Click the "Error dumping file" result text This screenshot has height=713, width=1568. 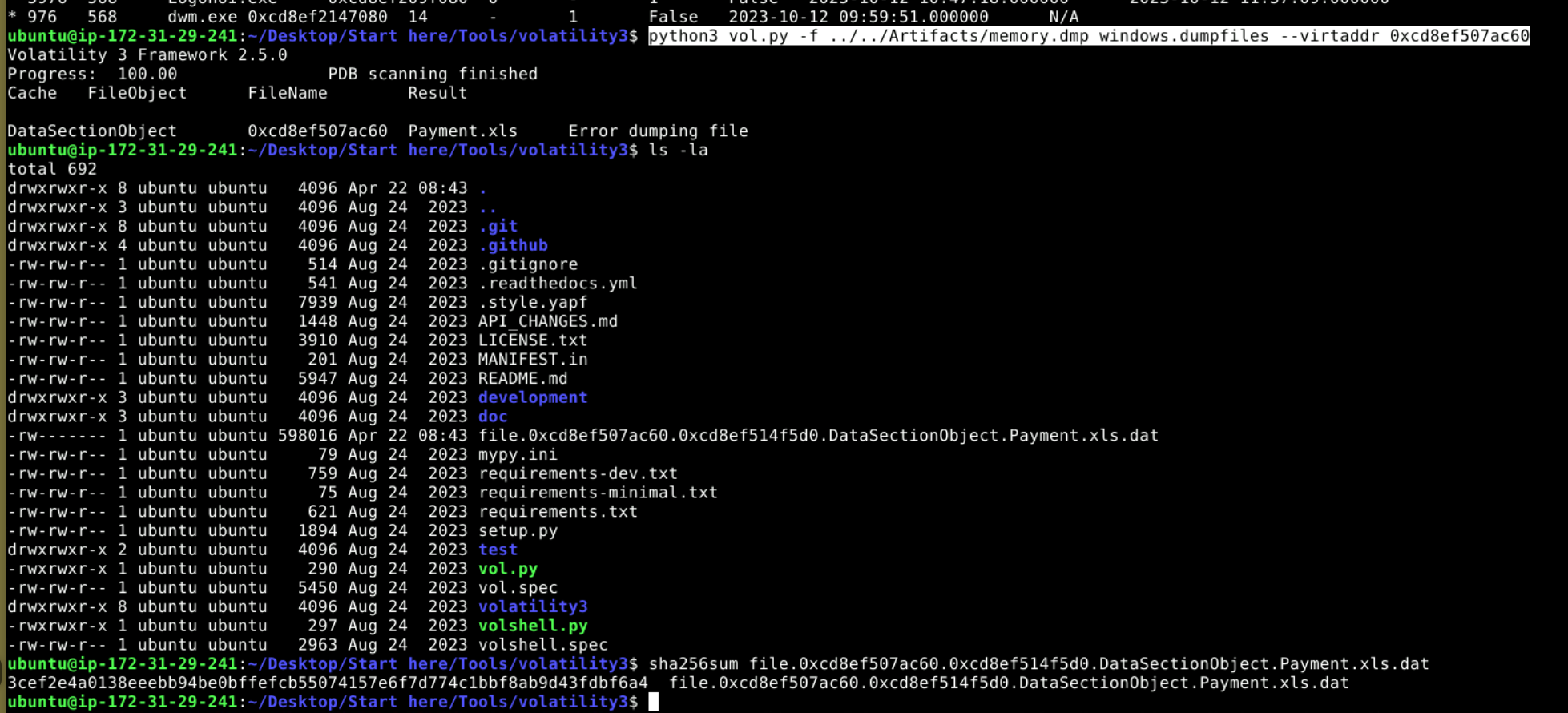click(658, 131)
